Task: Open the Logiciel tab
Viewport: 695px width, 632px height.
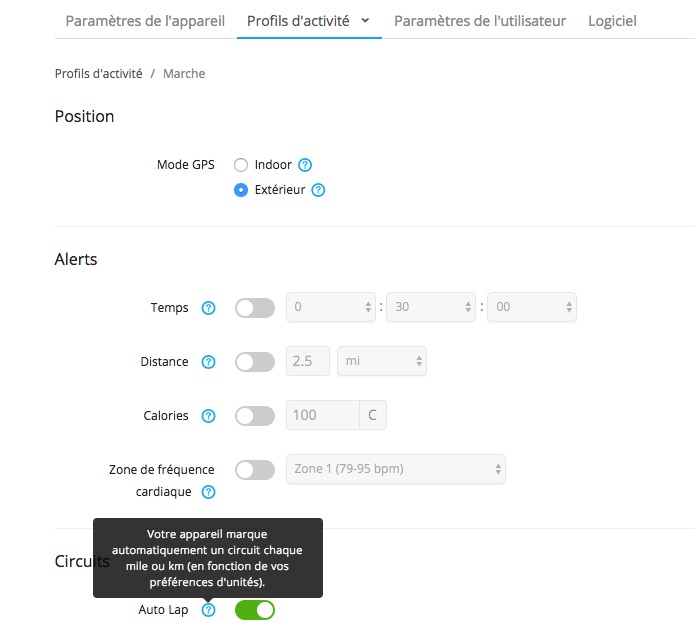Action: click(612, 20)
